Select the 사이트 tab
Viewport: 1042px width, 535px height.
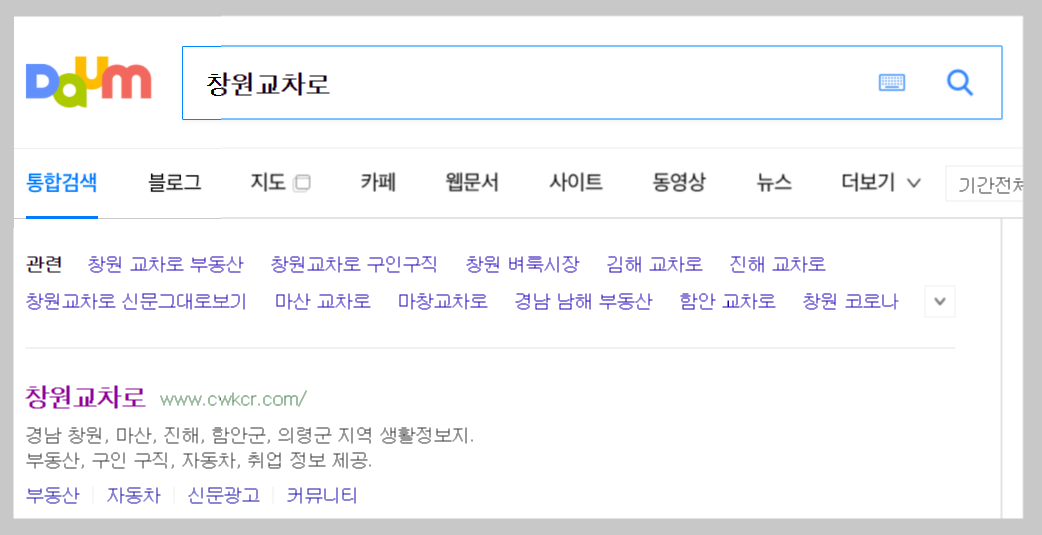(x=575, y=182)
